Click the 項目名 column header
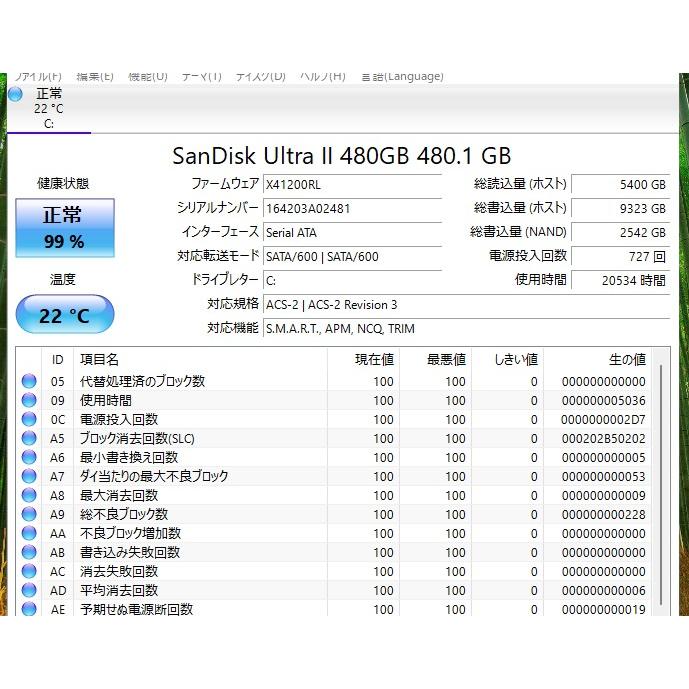The width and height of the screenshot is (689, 689). coord(100,359)
